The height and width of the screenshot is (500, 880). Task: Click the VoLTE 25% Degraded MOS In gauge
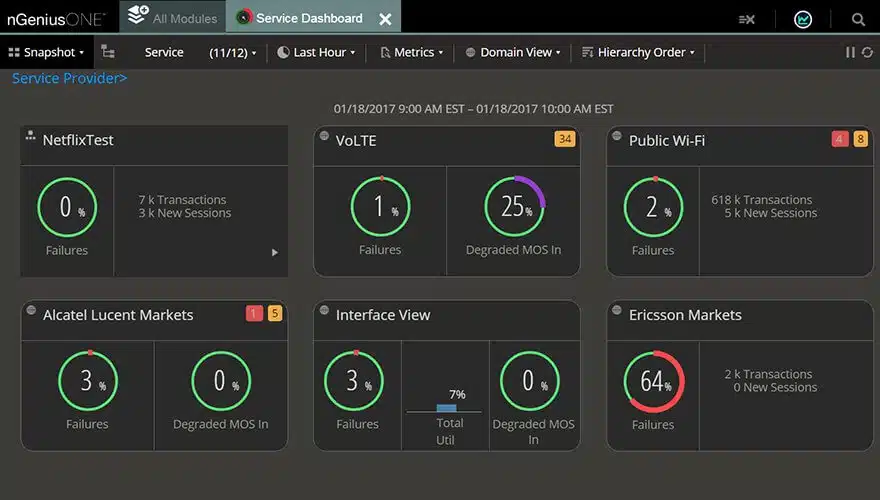[515, 207]
